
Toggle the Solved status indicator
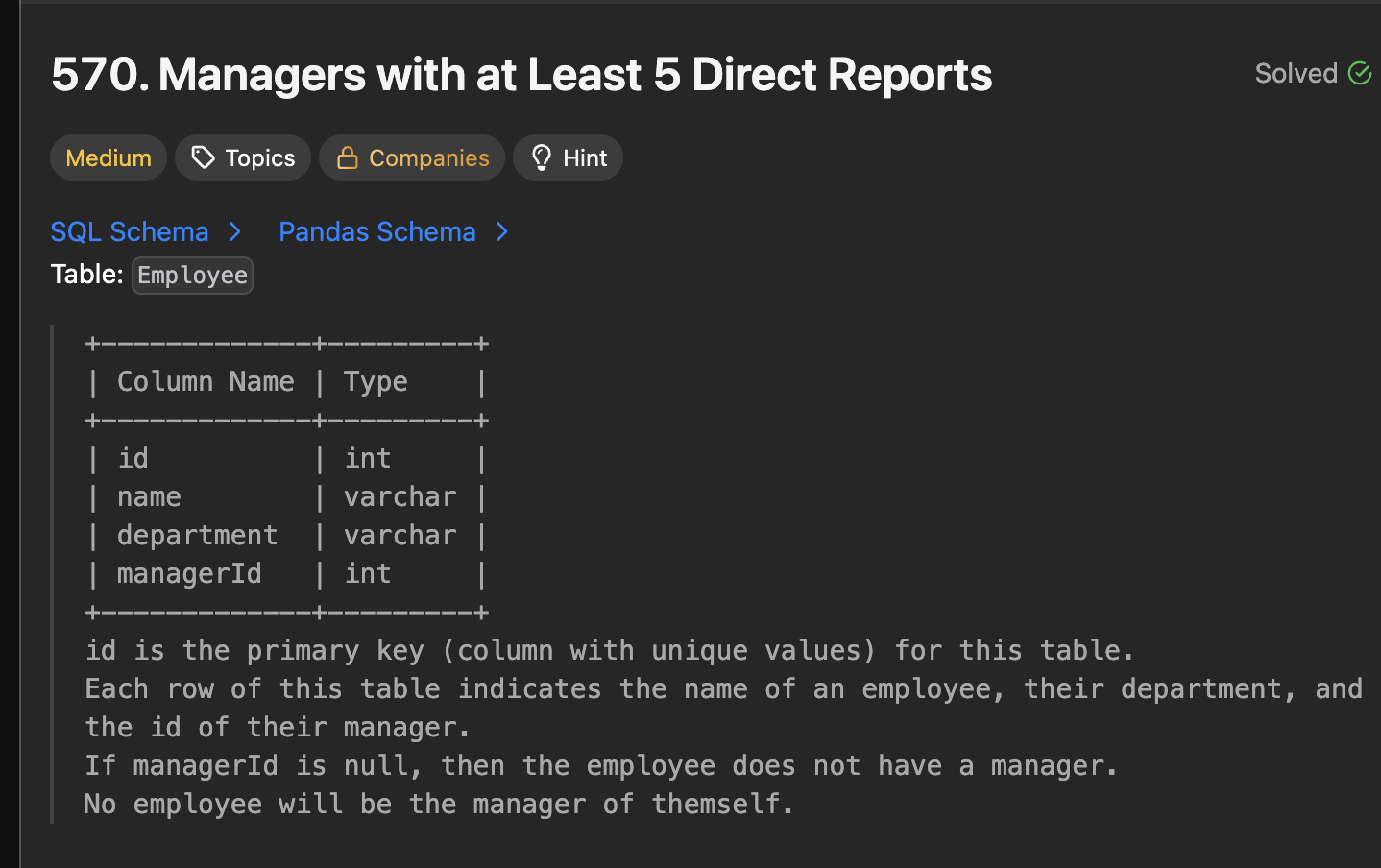[x=1312, y=72]
